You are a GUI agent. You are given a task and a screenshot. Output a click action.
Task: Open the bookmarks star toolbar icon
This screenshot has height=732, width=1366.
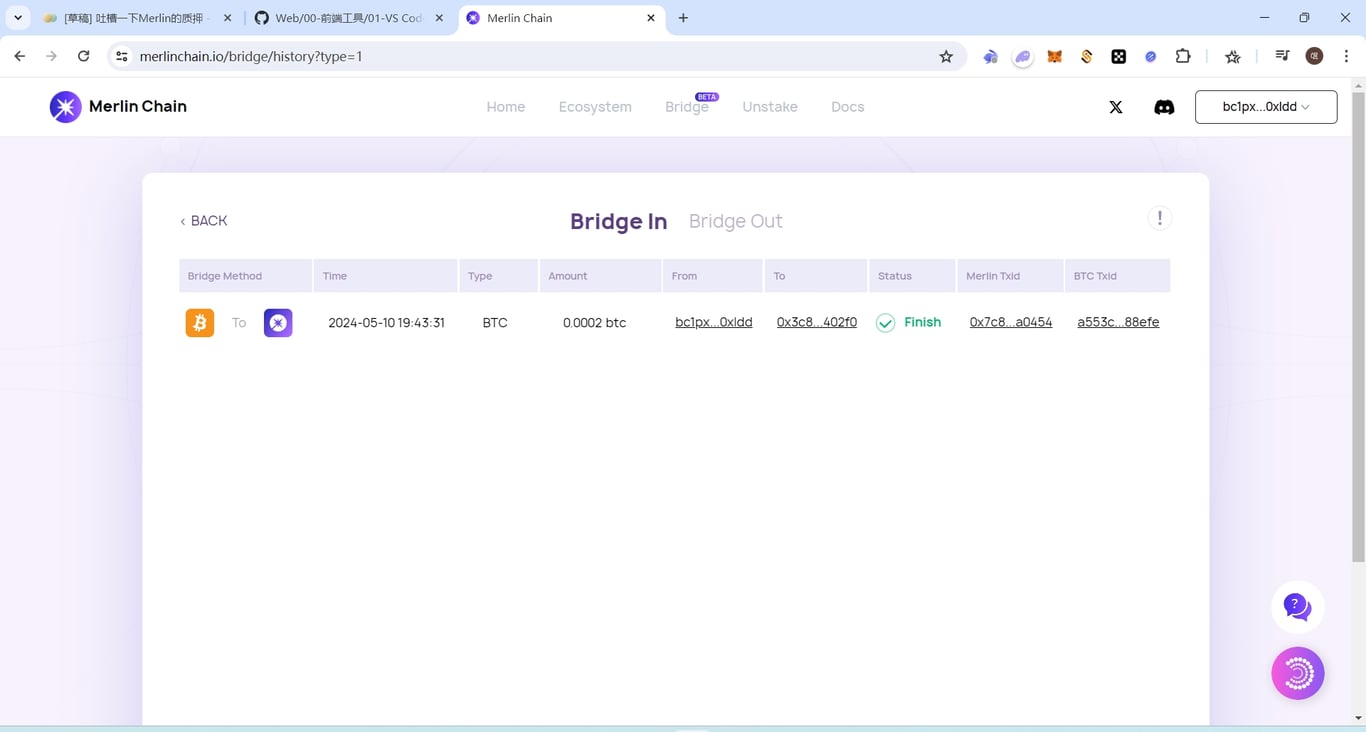point(1233,57)
